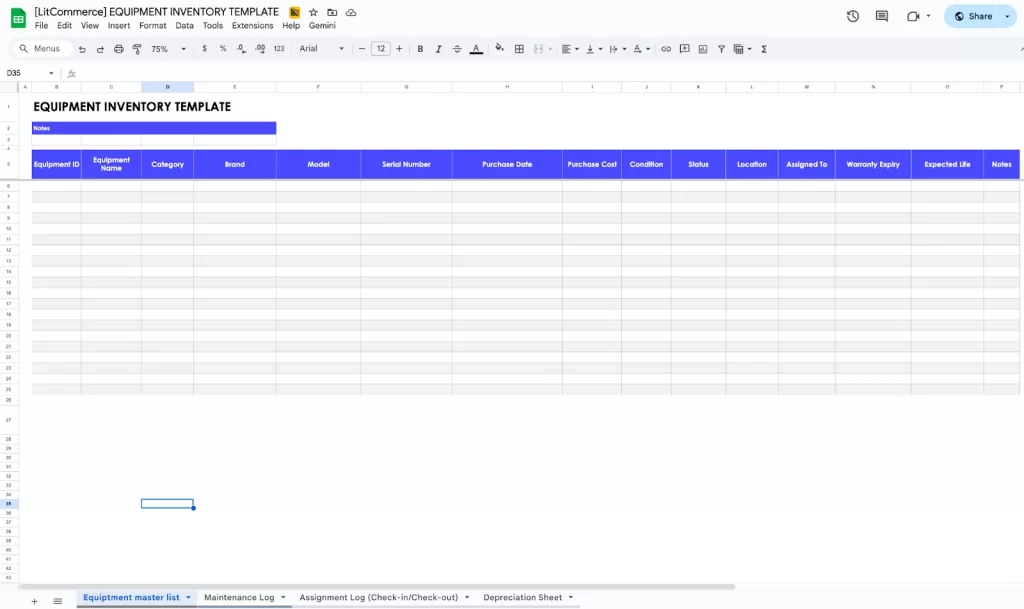1024x609 pixels.
Task: Open the Equipment master list sheet menu
Action: pos(189,597)
